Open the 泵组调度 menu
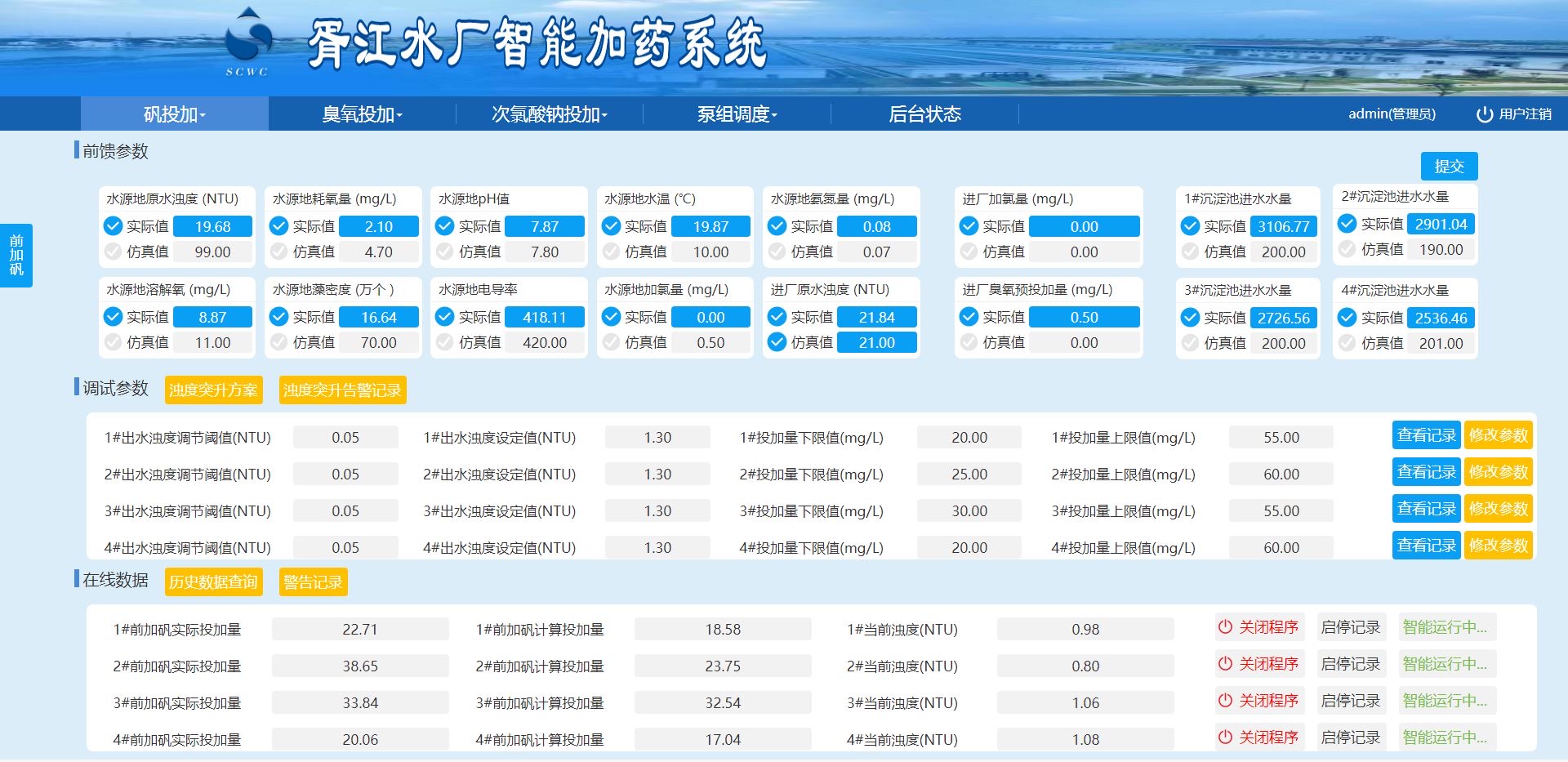This screenshot has height=762, width=1568. click(737, 114)
